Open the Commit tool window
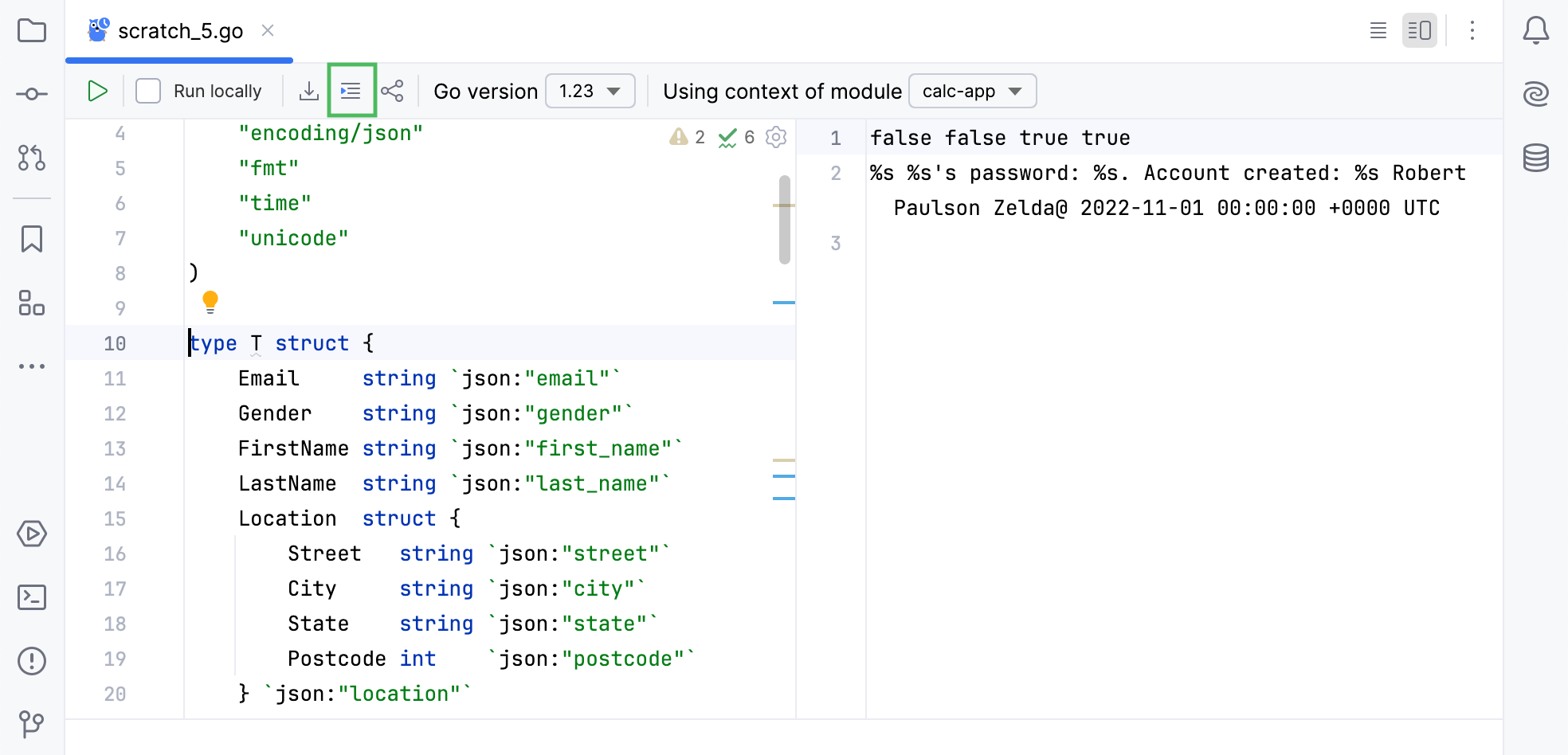Image resolution: width=1568 pixels, height=755 pixels. 31,93
